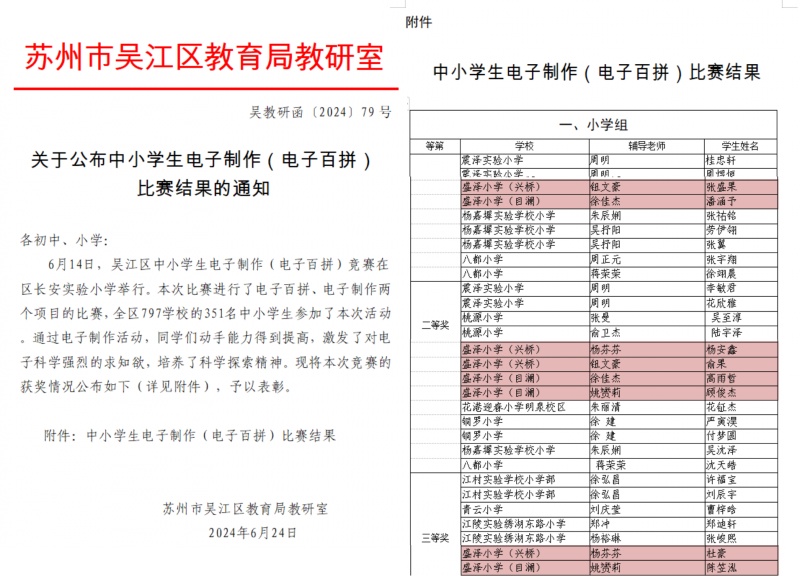
Task: Click teacher name 周正元
Action: (605, 259)
